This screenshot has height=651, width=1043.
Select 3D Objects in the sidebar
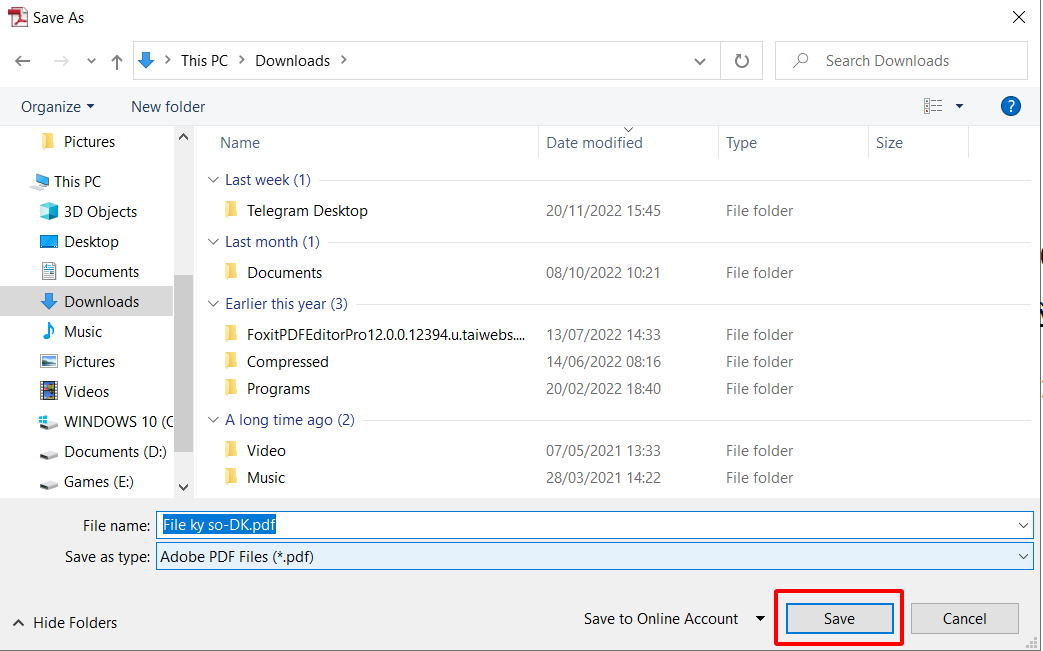(100, 211)
